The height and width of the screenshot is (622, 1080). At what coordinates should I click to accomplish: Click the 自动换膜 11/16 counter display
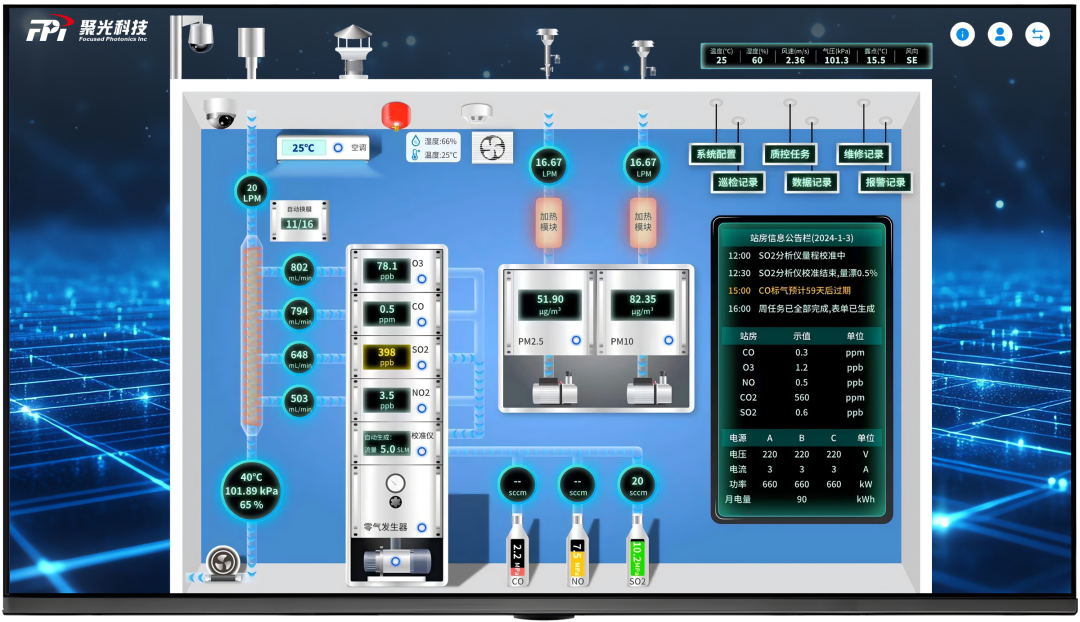click(x=300, y=223)
